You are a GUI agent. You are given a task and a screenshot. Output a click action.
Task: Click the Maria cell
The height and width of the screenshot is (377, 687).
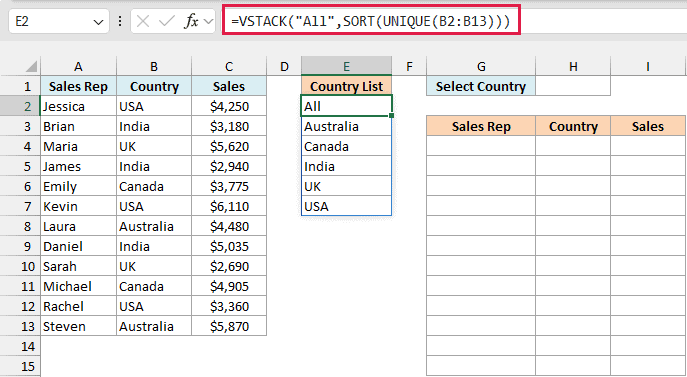point(78,146)
